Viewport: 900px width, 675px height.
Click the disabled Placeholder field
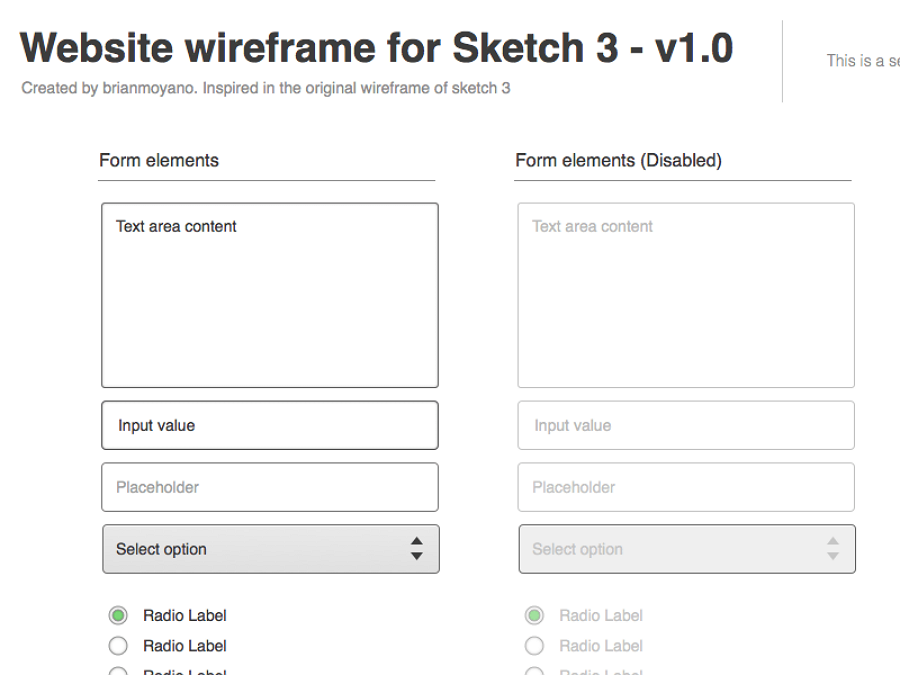pyautogui.click(x=685, y=487)
